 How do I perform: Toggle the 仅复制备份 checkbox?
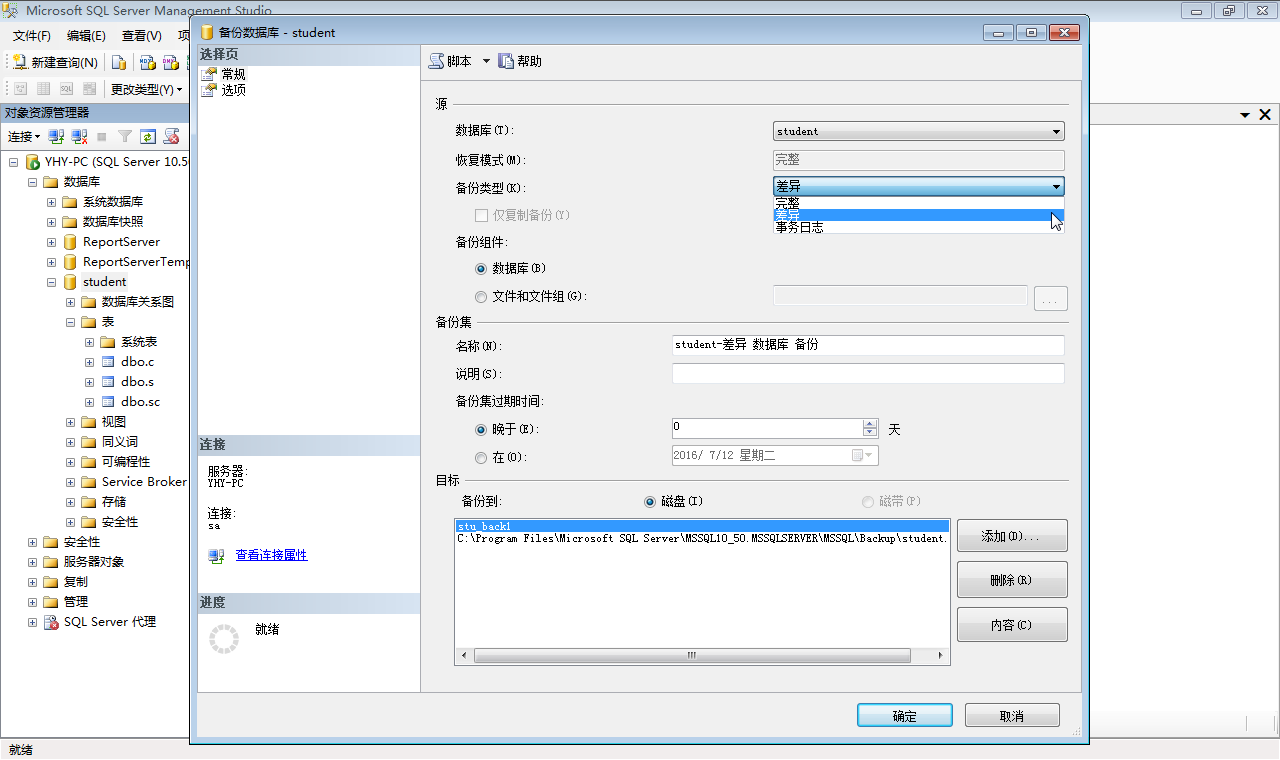[481, 215]
